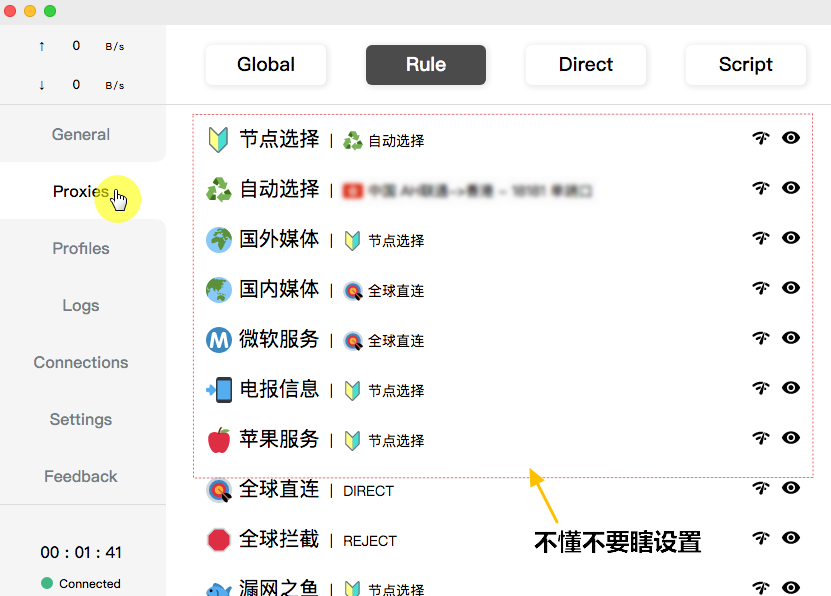Test latency of 国外媒体 group
831x596 pixels.
click(760, 238)
